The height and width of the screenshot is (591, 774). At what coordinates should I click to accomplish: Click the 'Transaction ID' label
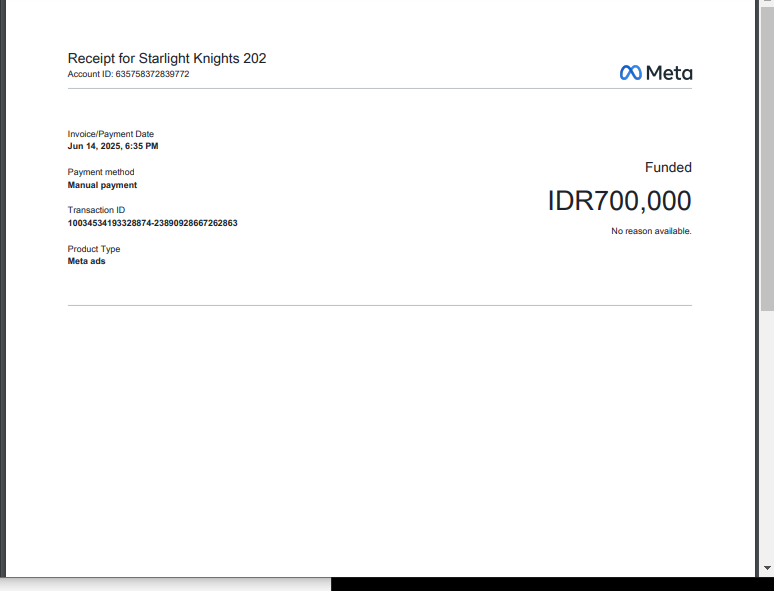(x=97, y=210)
